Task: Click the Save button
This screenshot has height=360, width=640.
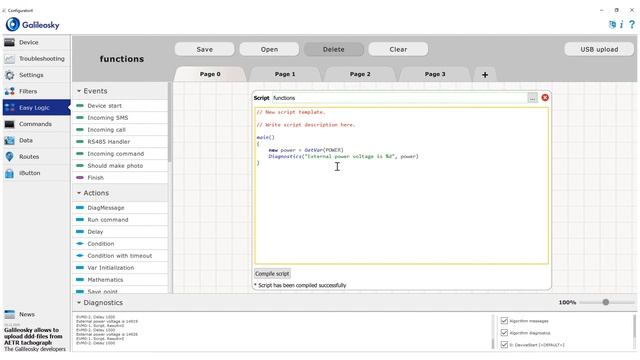Action: 204,49
